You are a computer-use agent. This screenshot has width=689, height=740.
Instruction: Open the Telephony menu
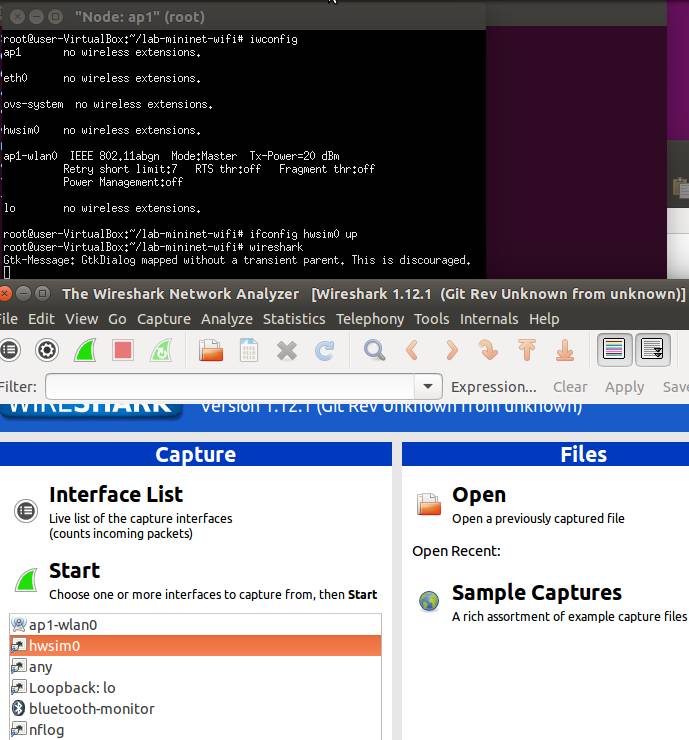click(370, 319)
